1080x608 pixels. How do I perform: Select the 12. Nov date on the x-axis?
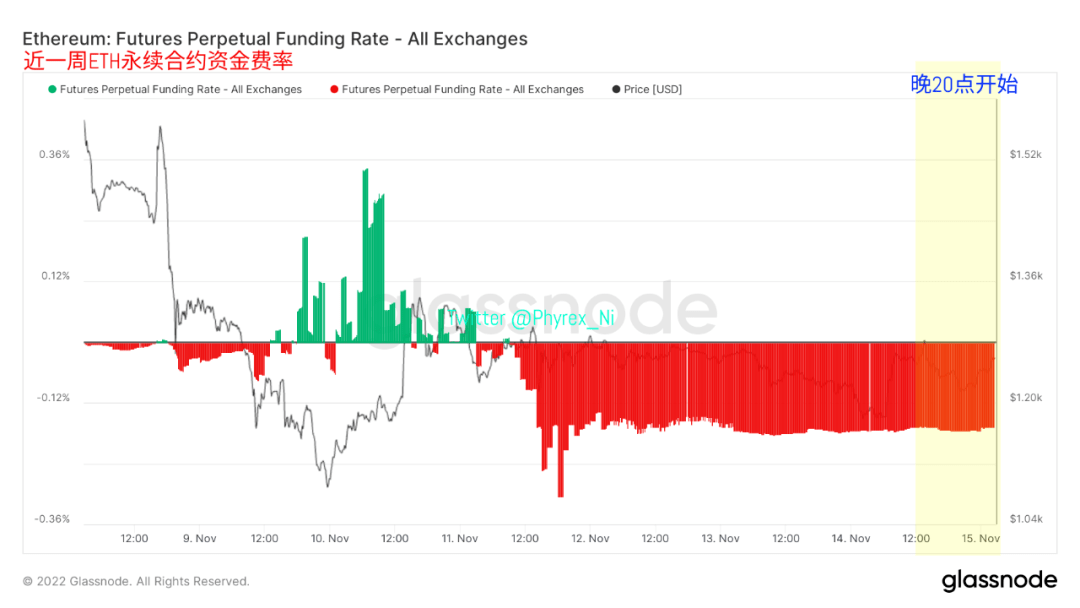click(x=591, y=538)
